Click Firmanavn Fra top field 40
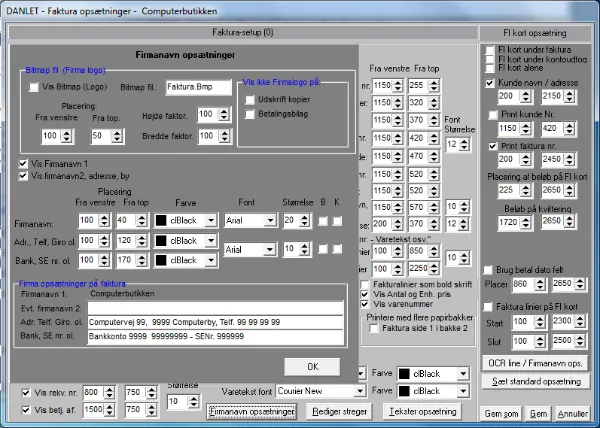Viewport: 600px width, 428px height. 126,221
